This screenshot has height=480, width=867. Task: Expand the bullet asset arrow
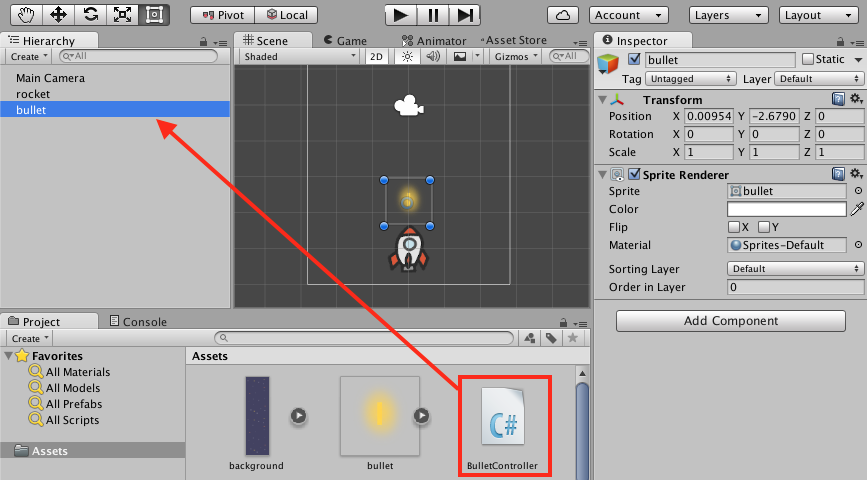421,415
